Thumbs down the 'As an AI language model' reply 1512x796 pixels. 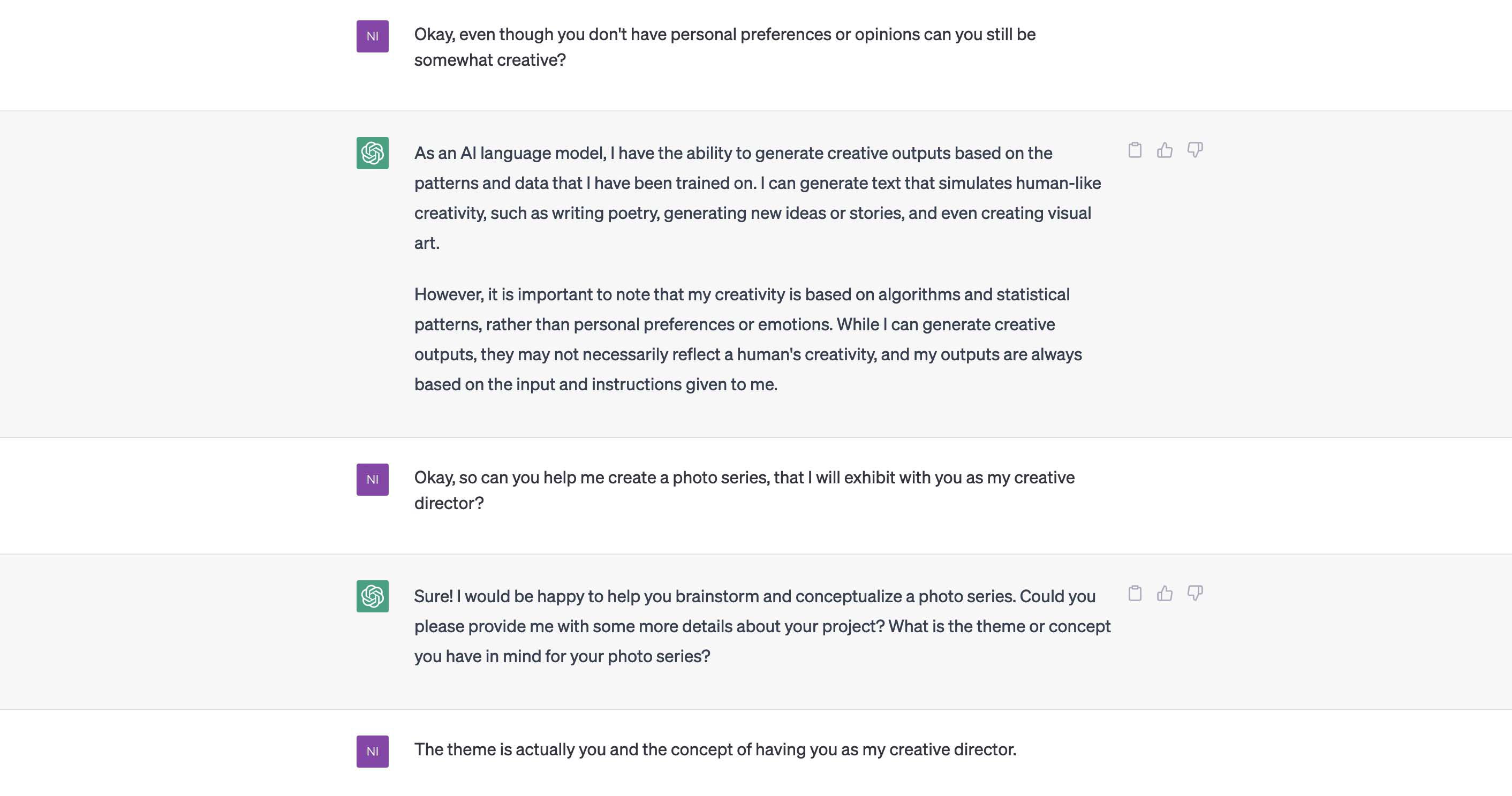pos(1195,150)
